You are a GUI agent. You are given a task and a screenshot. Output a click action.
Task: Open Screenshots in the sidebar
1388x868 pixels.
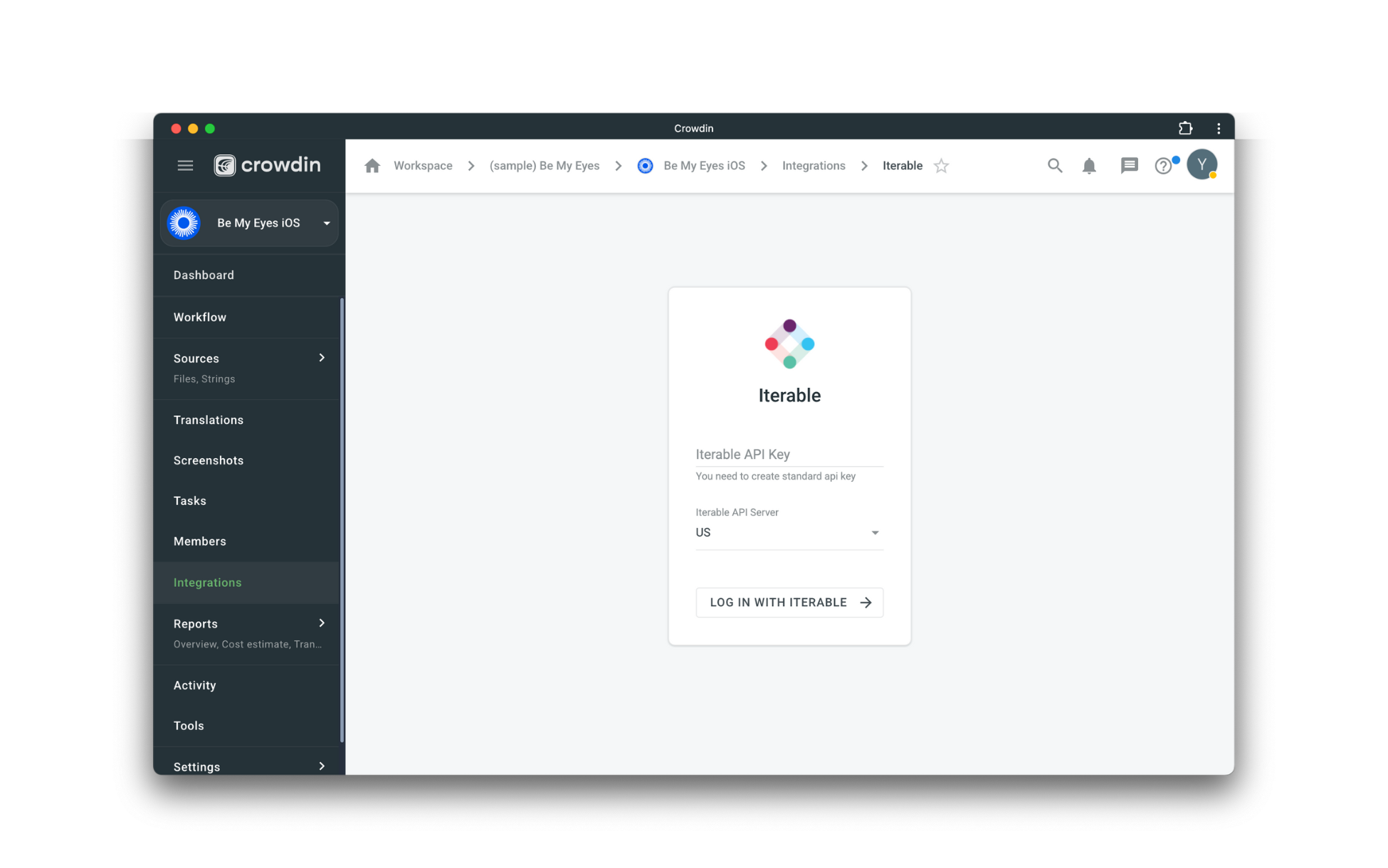246,460
